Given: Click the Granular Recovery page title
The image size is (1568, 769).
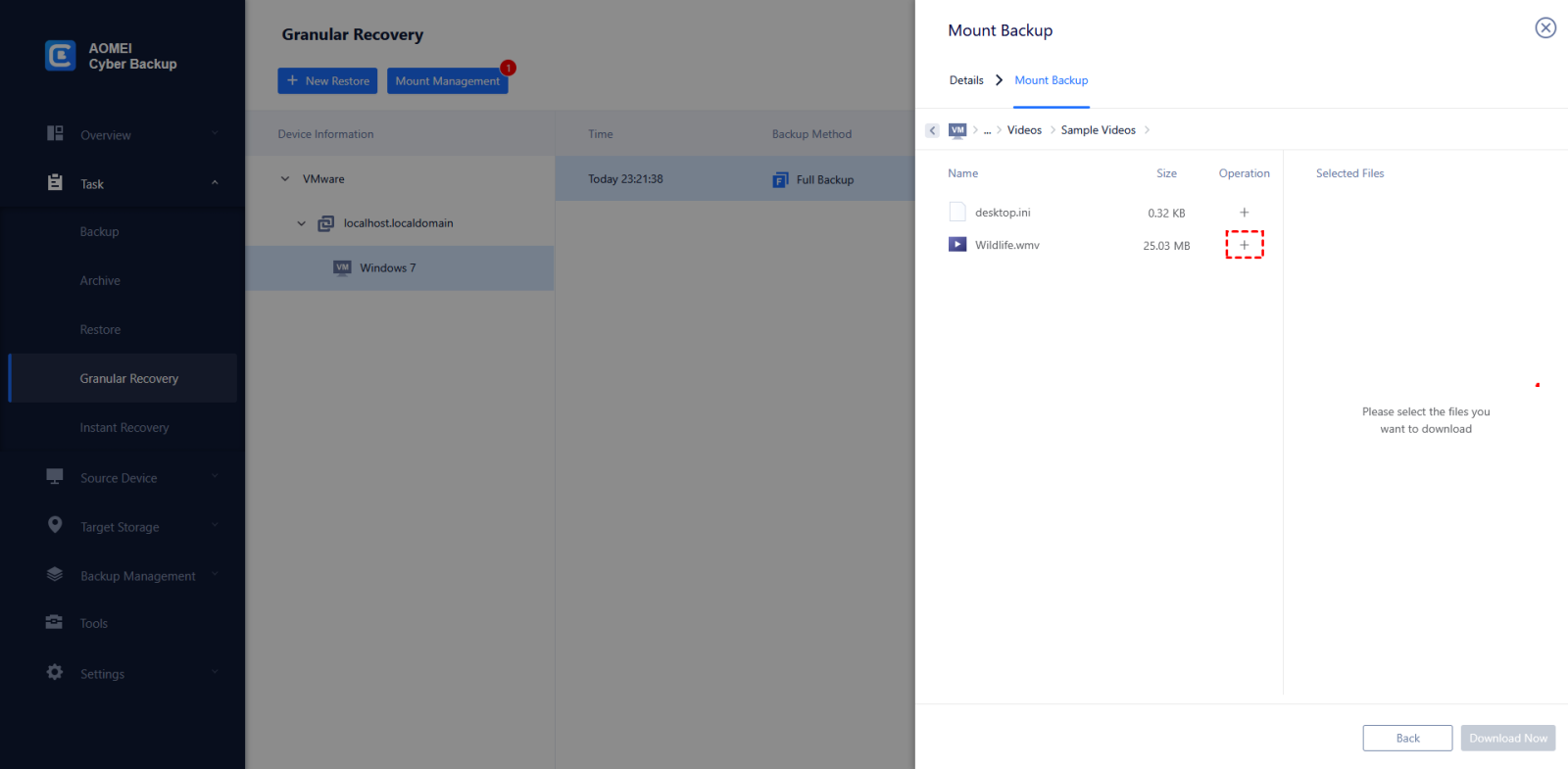Looking at the screenshot, I should (353, 34).
